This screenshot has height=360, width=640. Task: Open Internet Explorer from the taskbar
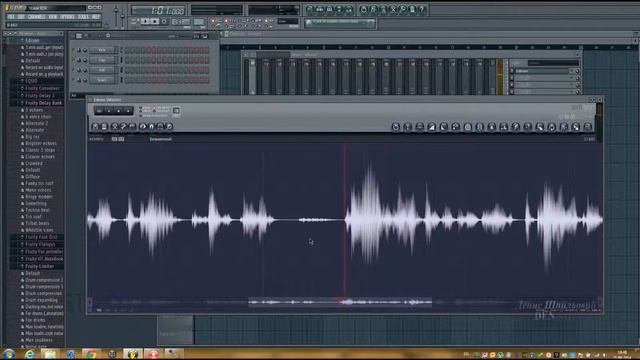[29, 354]
